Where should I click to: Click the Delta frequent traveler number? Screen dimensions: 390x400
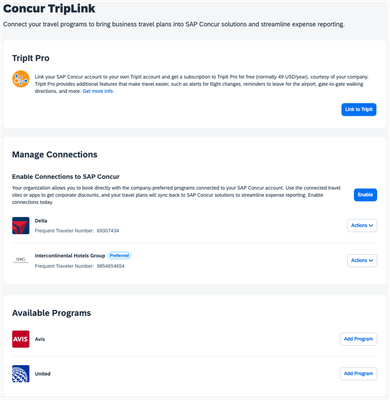pyautogui.click(x=108, y=231)
